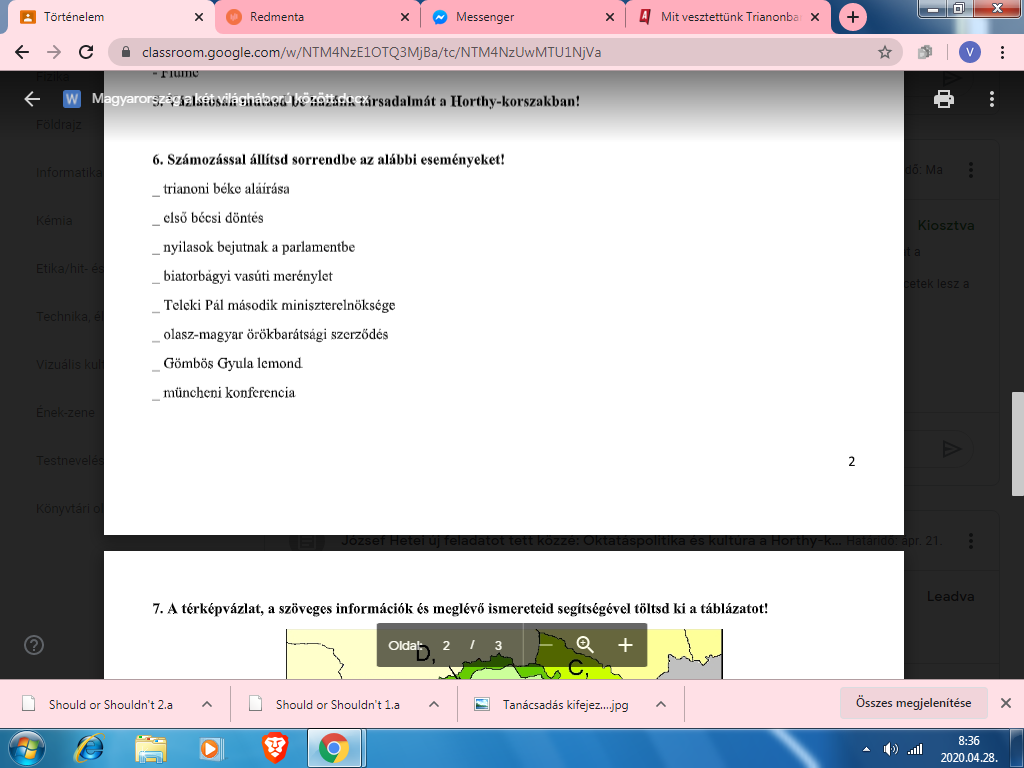Click the Összes megjelenítése button
1024x768 pixels.
(913, 703)
